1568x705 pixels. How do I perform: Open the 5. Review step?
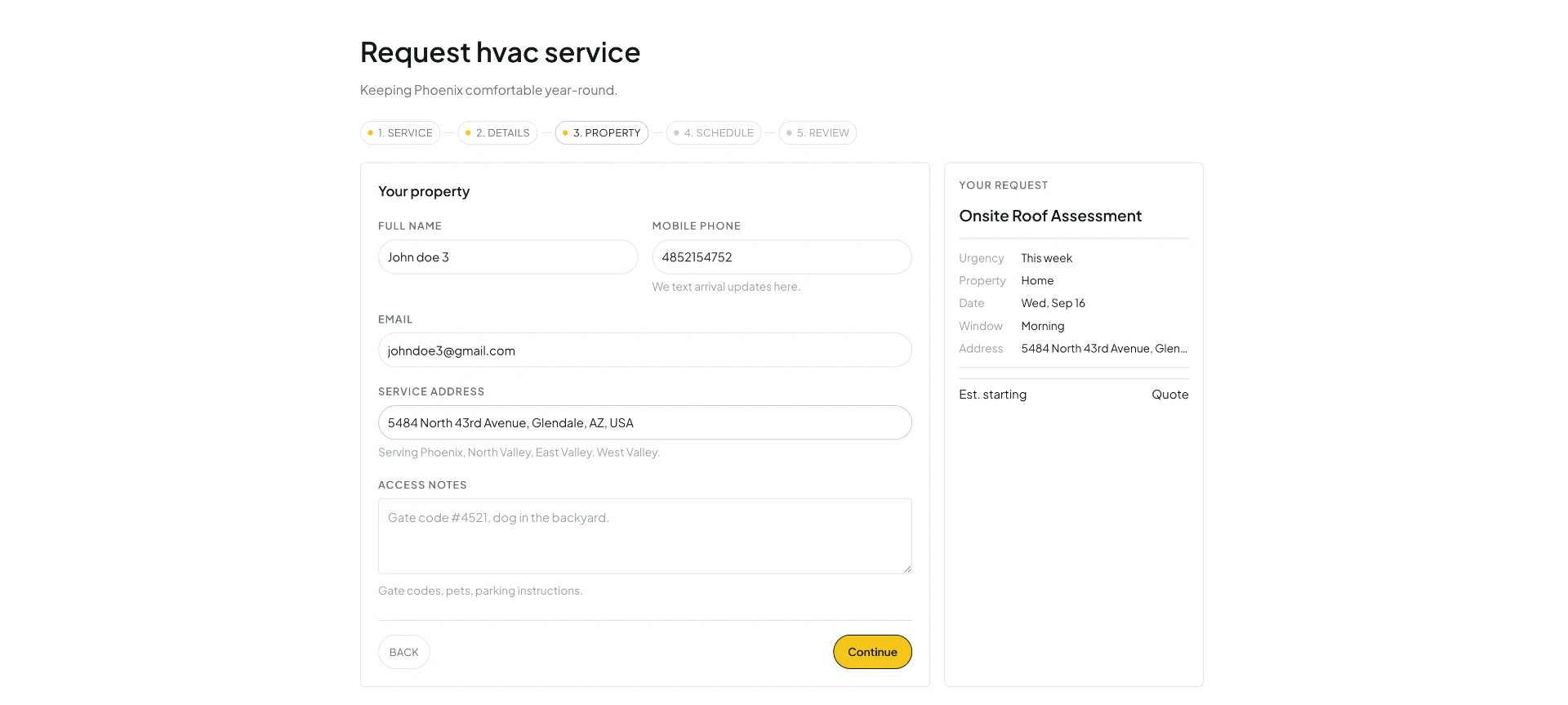817,133
